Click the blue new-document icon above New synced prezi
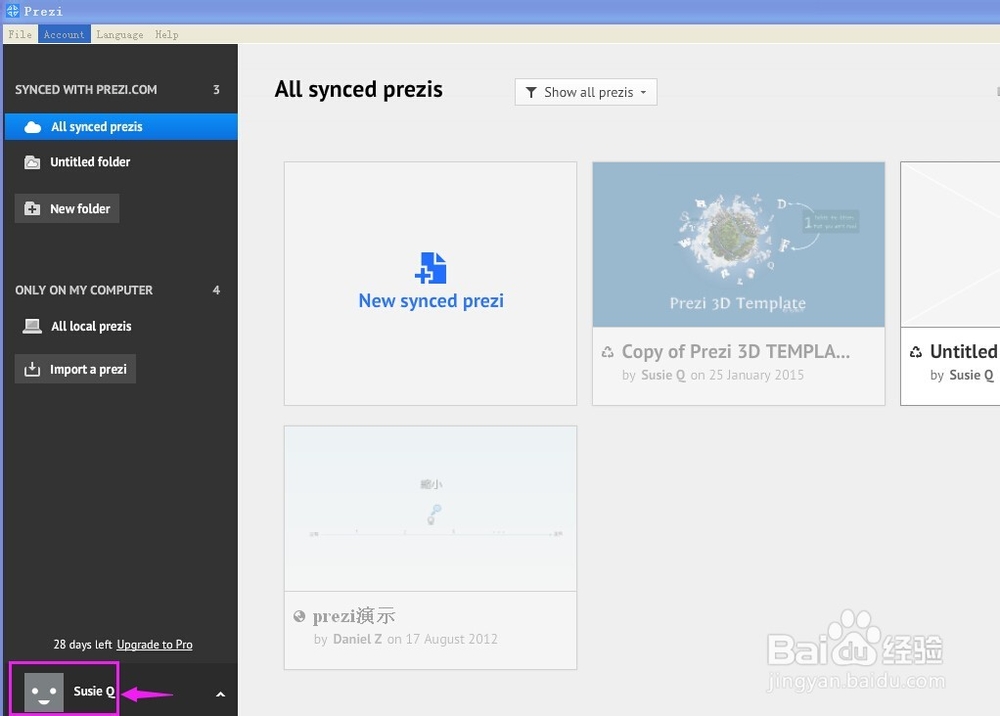 point(430,268)
